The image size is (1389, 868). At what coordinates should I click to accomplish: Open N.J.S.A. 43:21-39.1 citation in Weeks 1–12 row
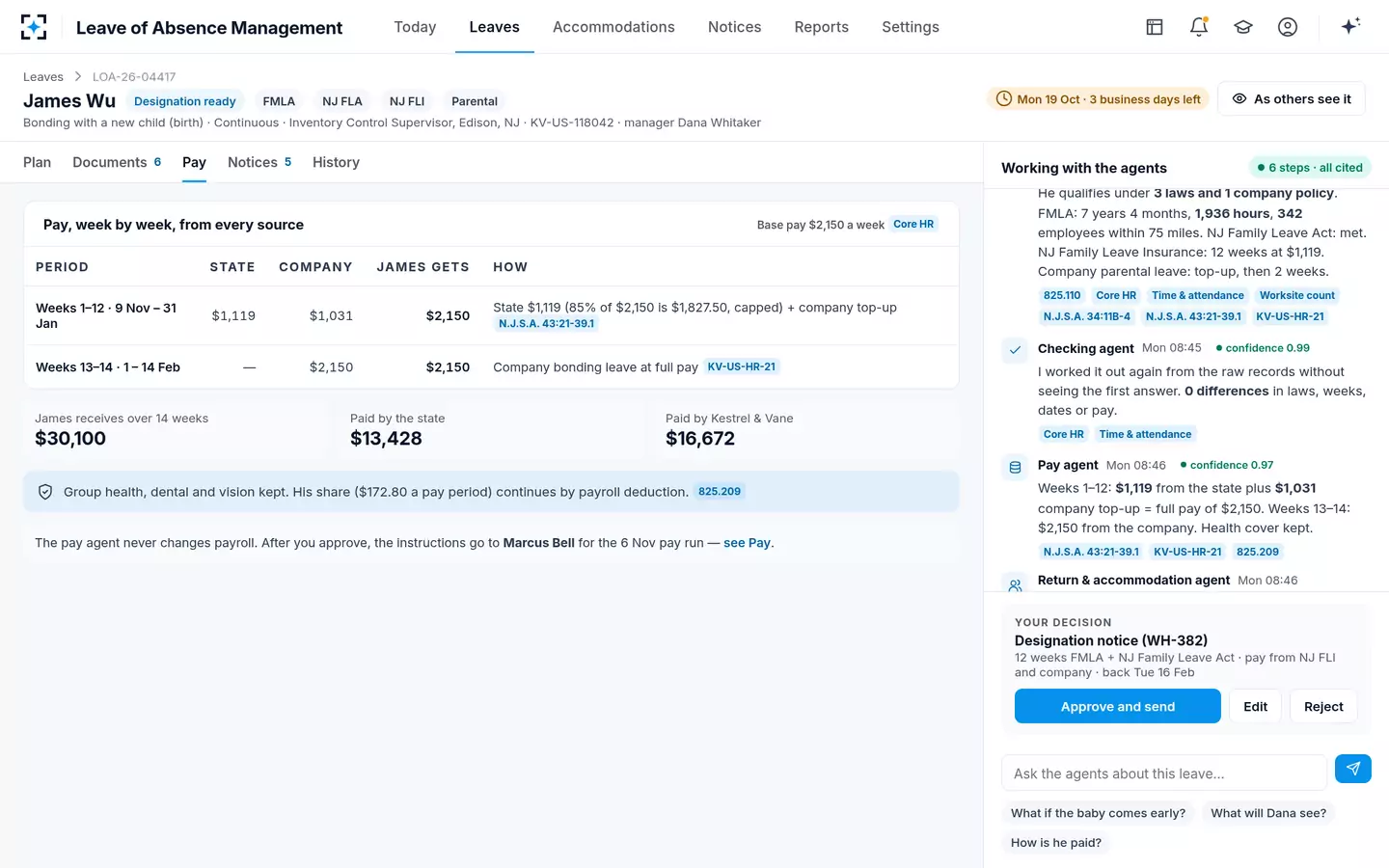click(x=547, y=324)
